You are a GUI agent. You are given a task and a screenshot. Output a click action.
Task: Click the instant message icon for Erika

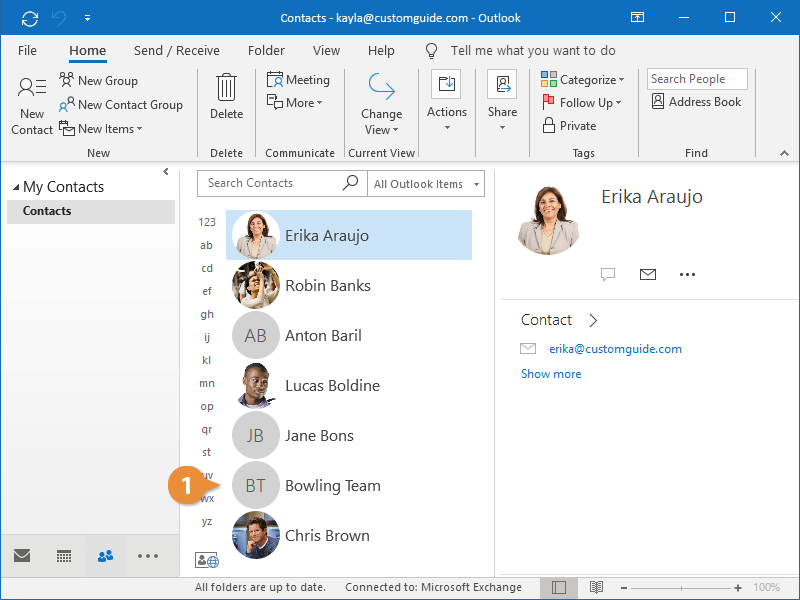click(608, 274)
